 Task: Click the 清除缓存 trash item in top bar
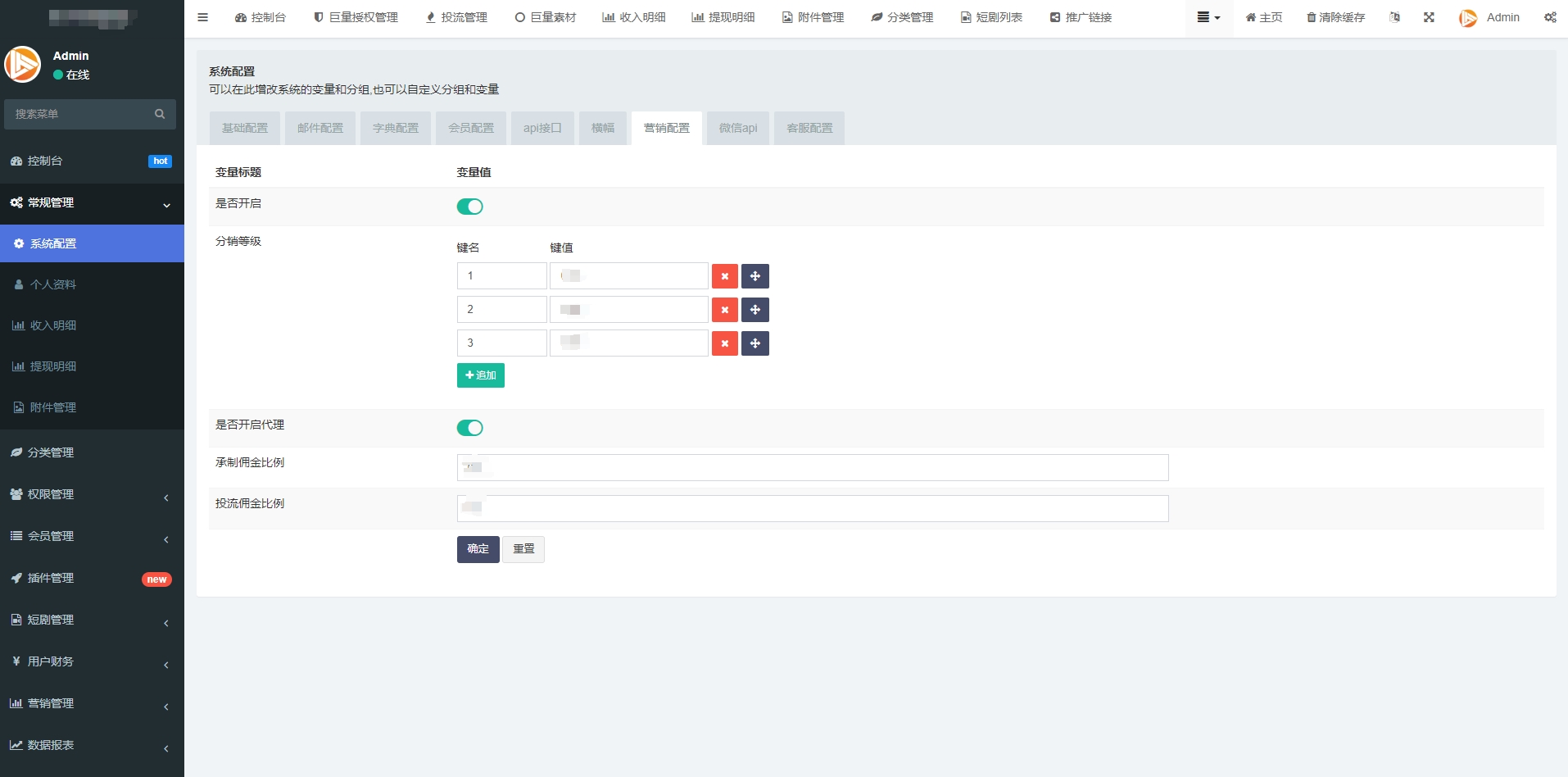[1335, 17]
